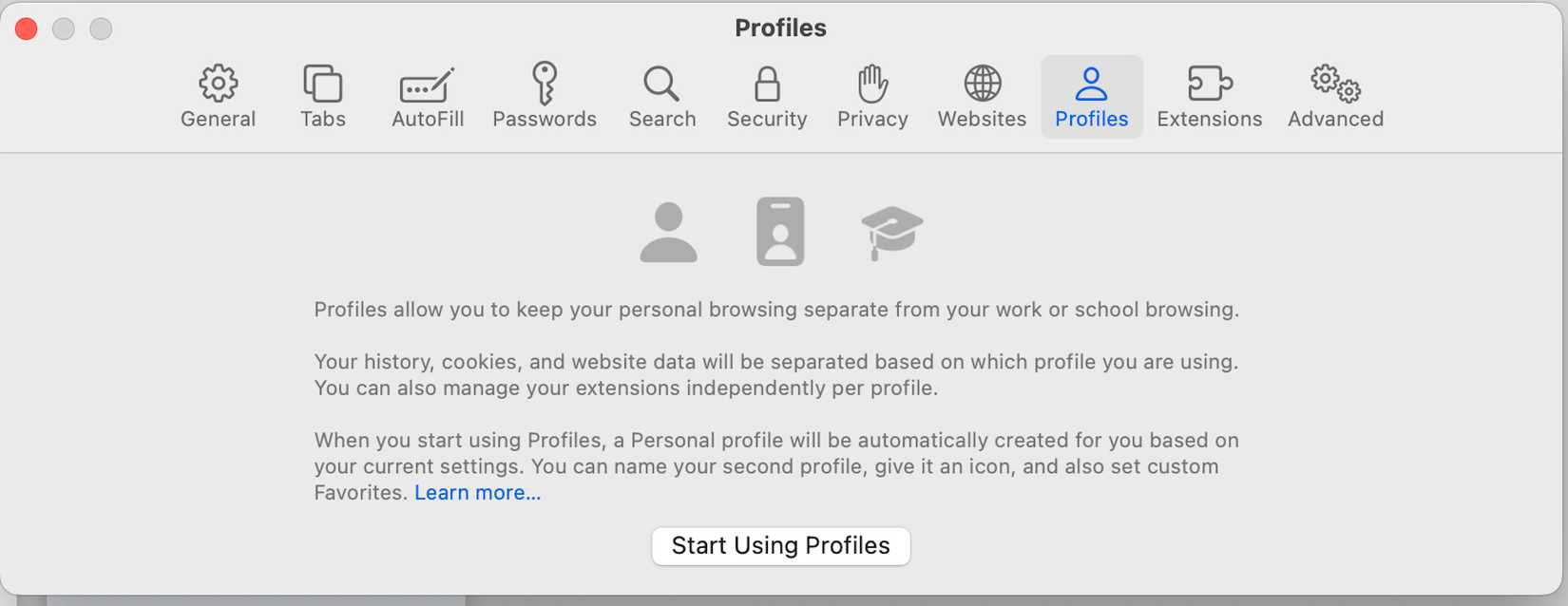Image resolution: width=1568 pixels, height=606 pixels.
Task: Open Privacy preferences
Action: [x=871, y=95]
